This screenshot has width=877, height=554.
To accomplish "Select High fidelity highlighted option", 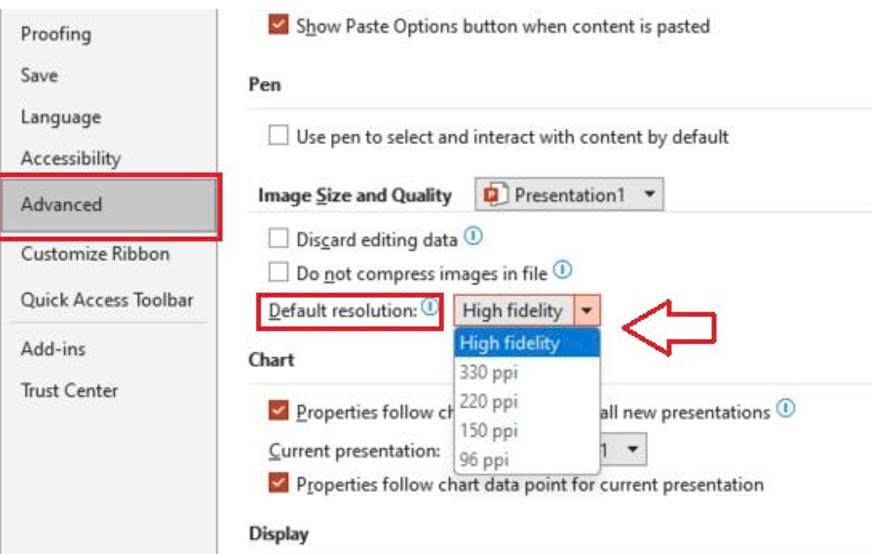I will (x=526, y=343).
